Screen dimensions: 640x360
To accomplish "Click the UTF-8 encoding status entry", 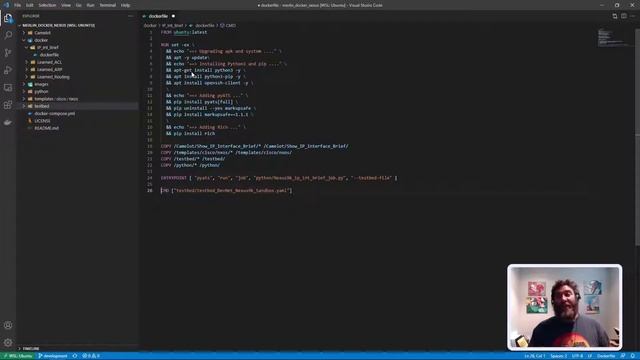I will click(x=577, y=356).
